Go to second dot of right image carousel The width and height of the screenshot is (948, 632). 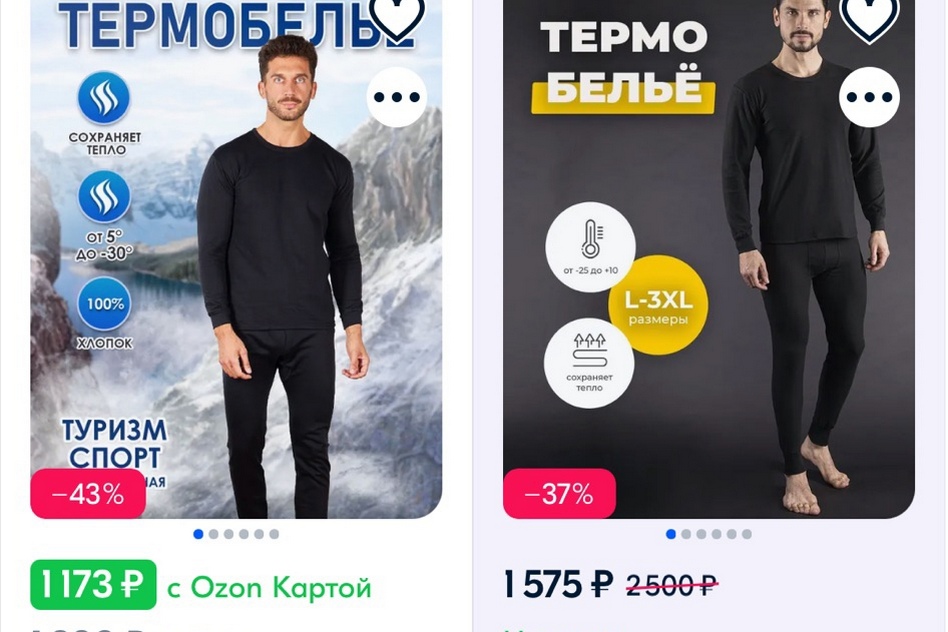(686, 534)
